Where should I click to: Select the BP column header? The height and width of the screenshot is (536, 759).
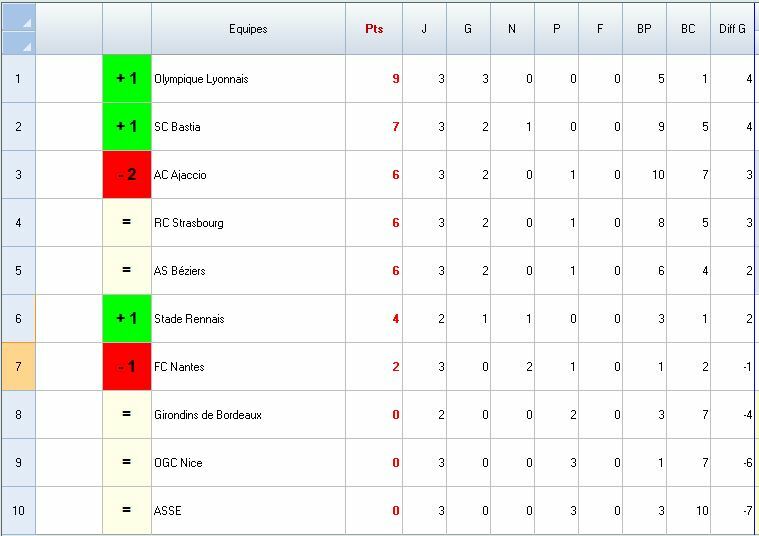point(644,29)
